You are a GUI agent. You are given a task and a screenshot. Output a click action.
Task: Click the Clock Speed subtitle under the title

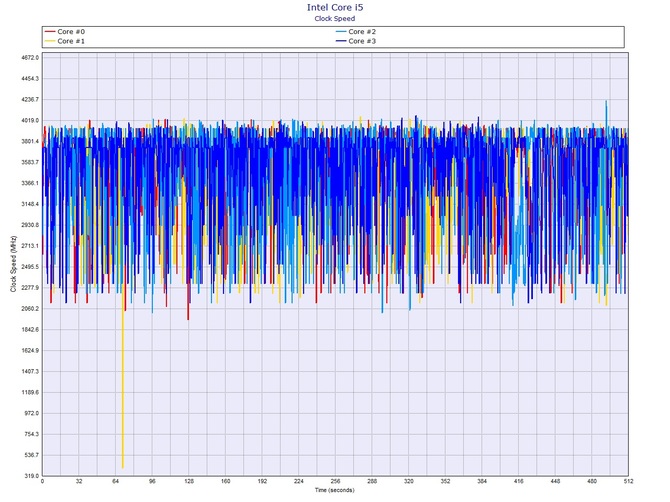tap(335, 18)
